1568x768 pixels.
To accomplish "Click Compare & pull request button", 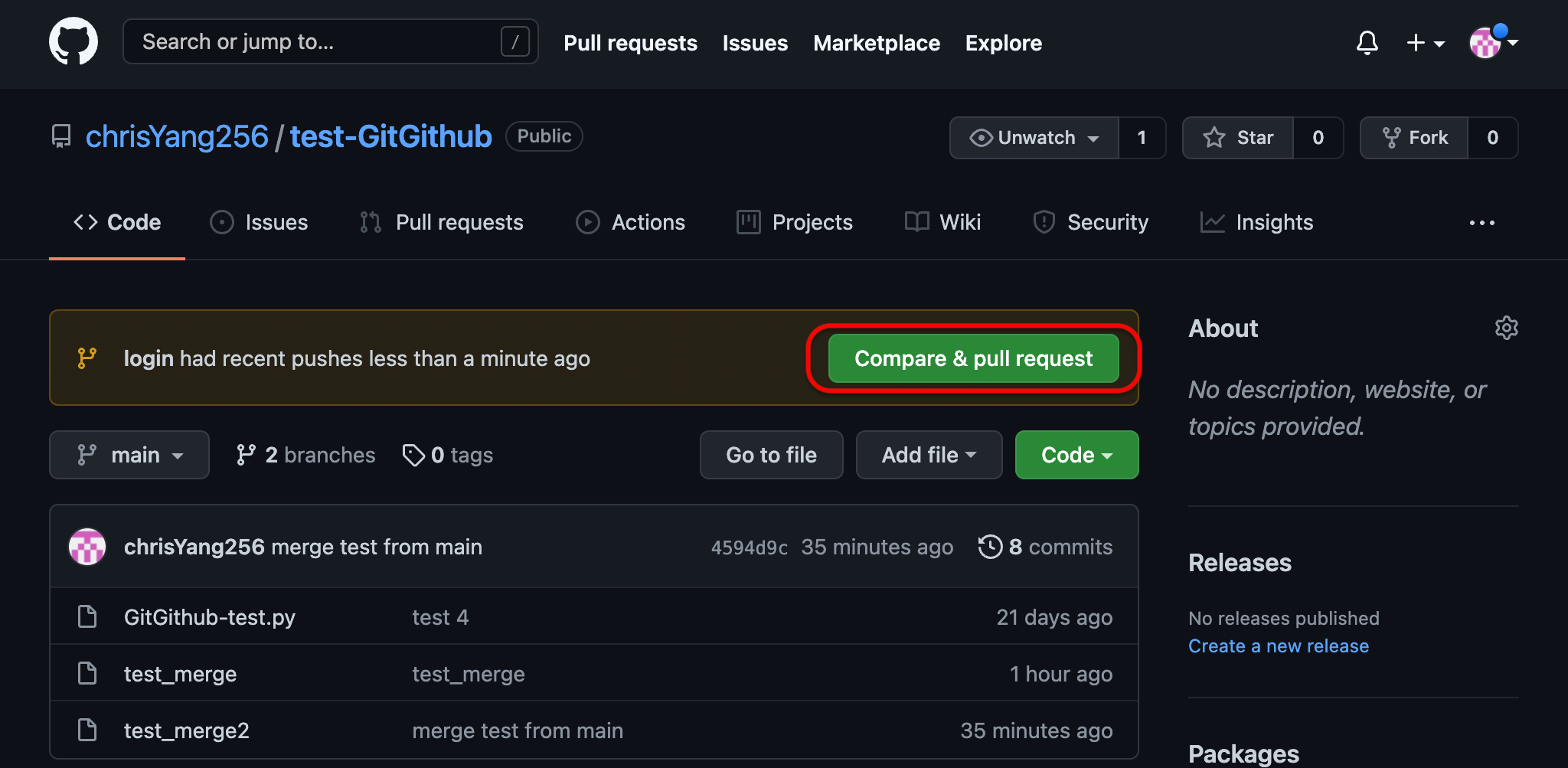I will (x=973, y=358).
